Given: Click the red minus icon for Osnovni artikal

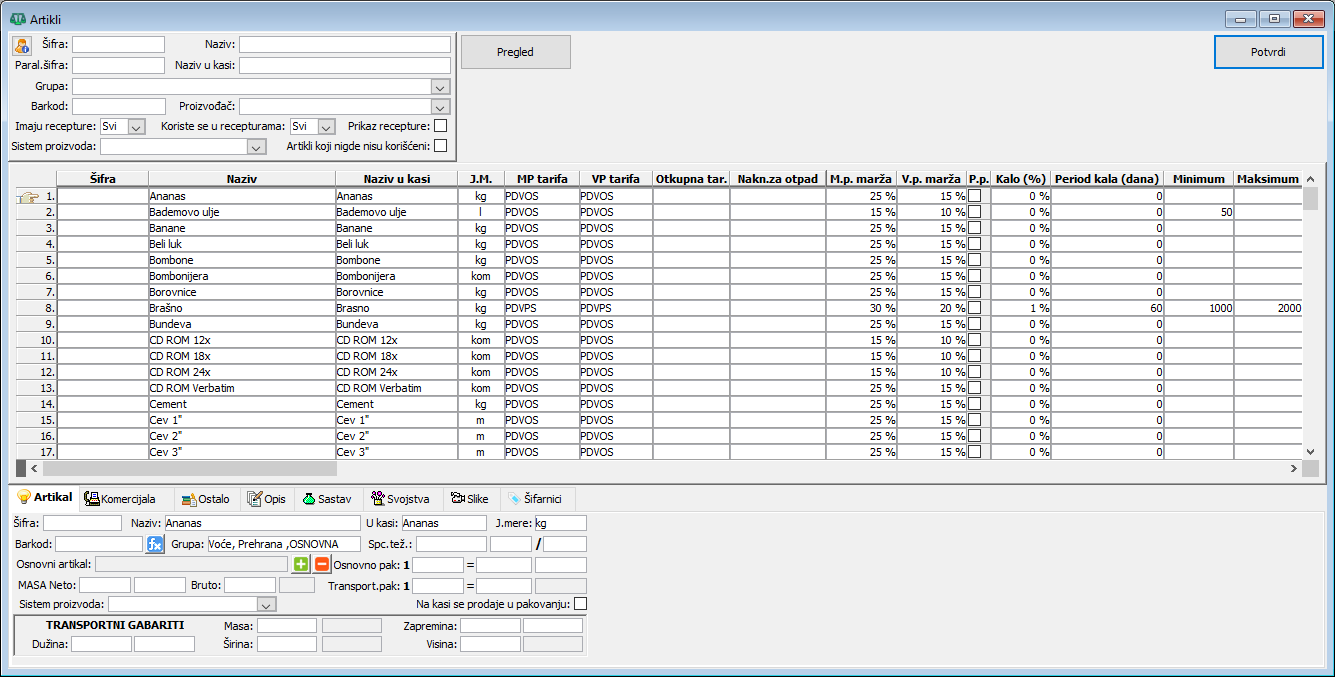Looking at the screenshot, I should [x=321, y=565].
